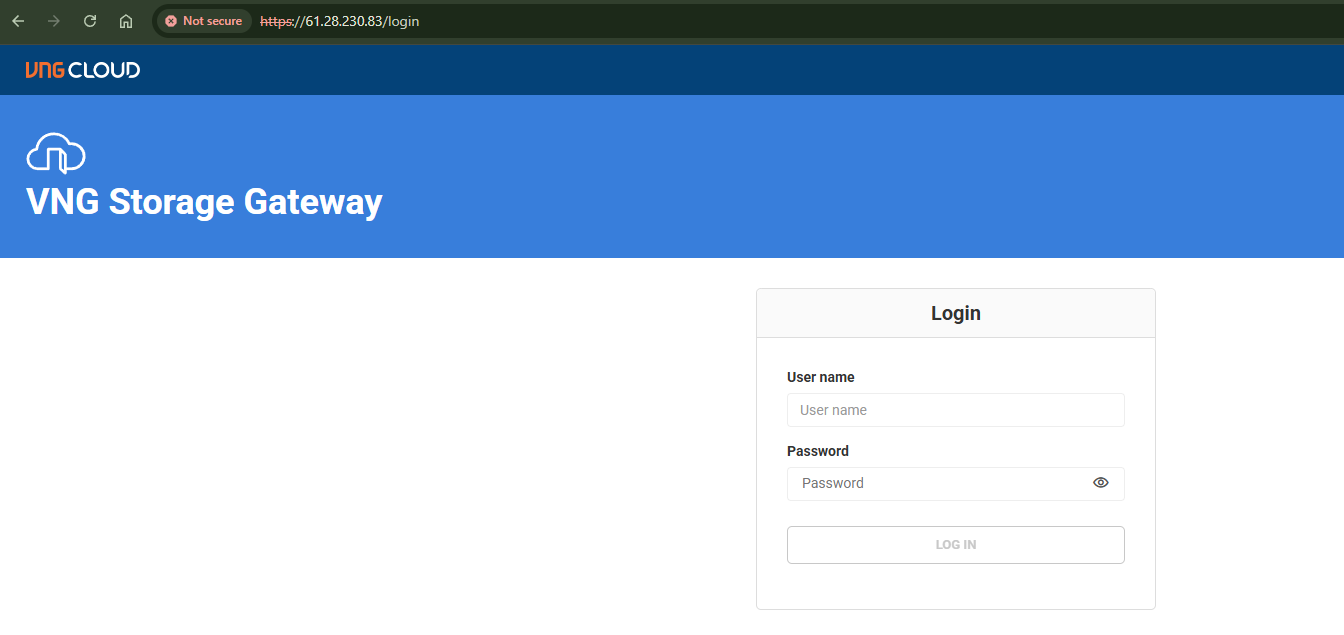Focus the User name input field
Screen dimensions: 1344x635
click(x=956, y=410)
